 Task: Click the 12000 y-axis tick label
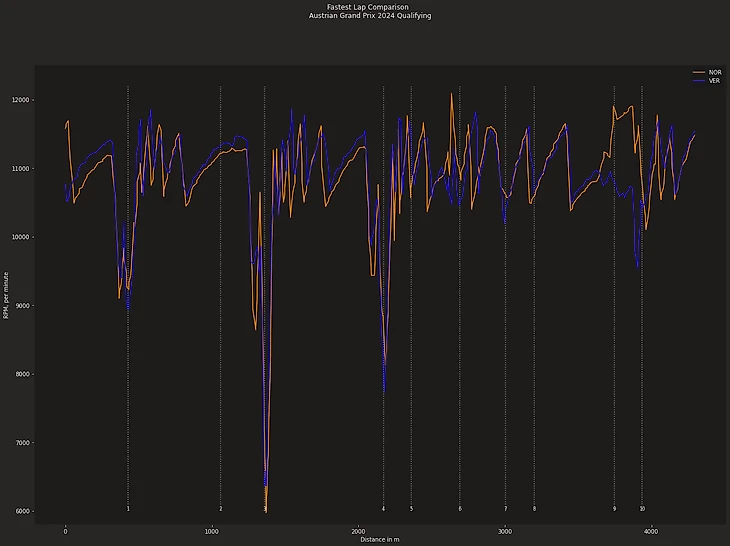(21, 100)
